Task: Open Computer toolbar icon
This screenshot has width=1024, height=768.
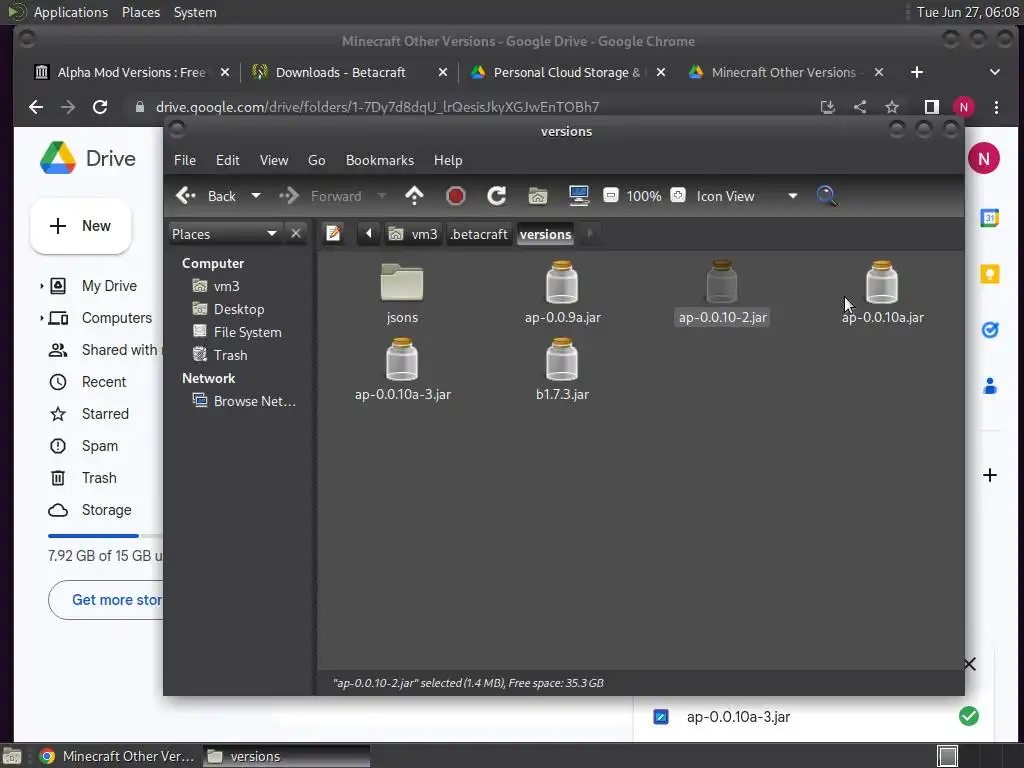Action: pos(579,195)
